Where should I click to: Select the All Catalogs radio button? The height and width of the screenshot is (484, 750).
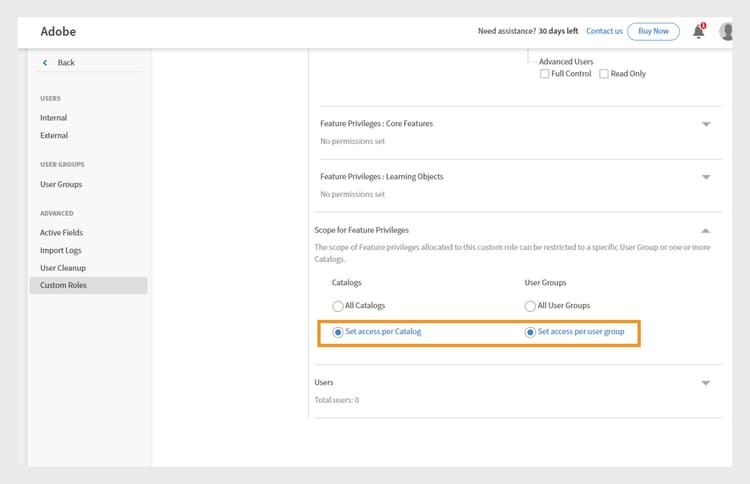click(337, 306)
